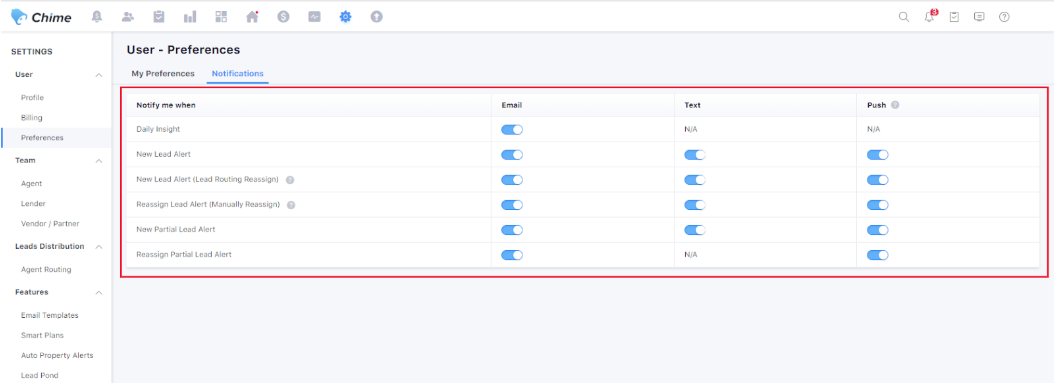The height and width of the screenshot is (385, 1057).
Task: Toggle New Lead Alert email notification
Action: (x=512, y=154)
